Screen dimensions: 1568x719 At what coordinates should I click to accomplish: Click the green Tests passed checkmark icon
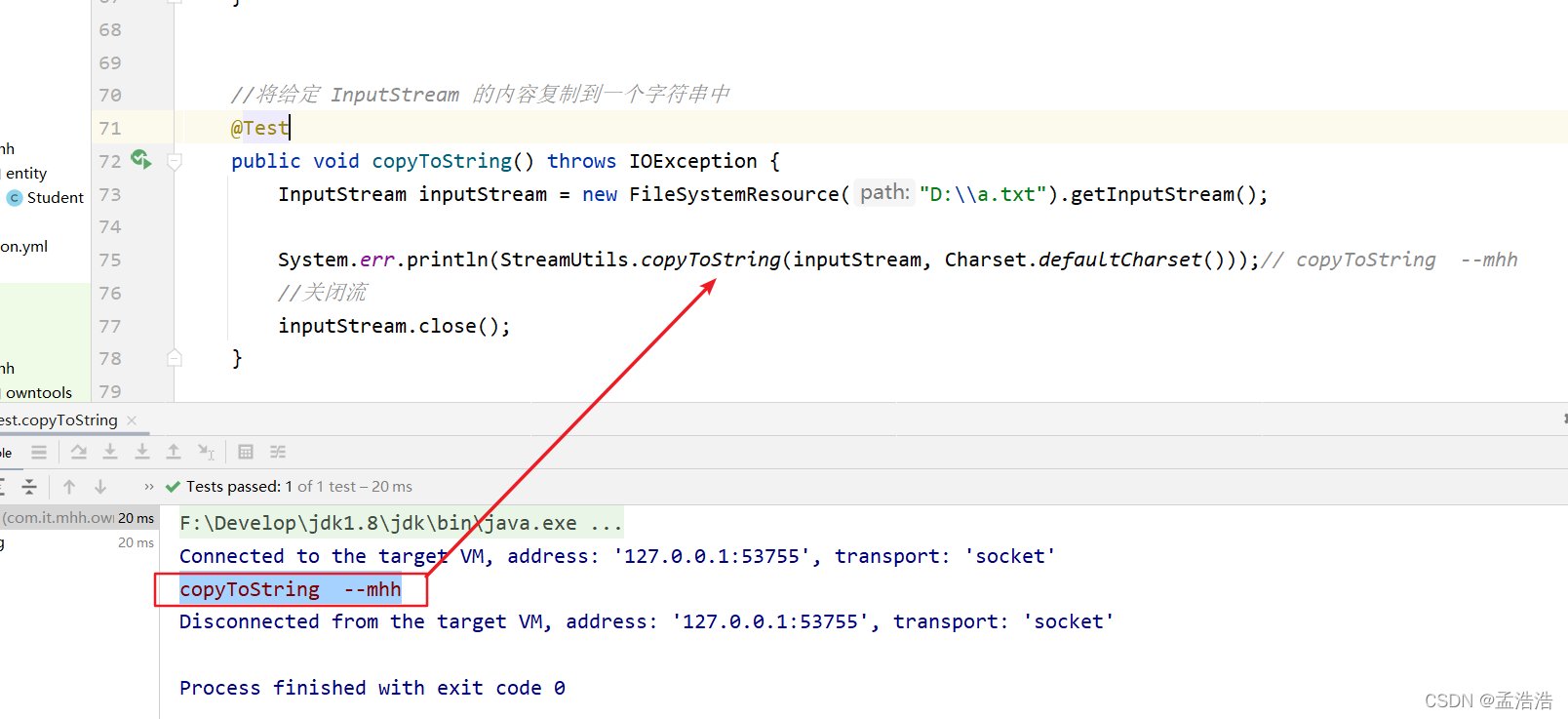pyautogui.click(x=173, y=486)
